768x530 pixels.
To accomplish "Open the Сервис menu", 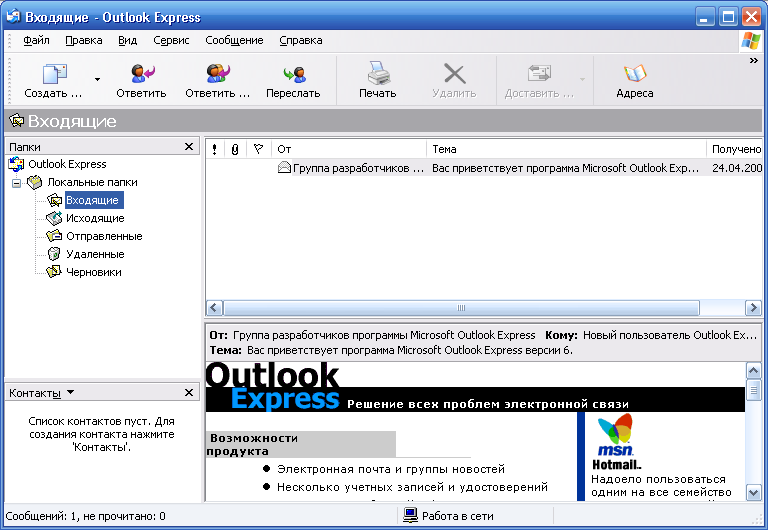I will [171, 40].
